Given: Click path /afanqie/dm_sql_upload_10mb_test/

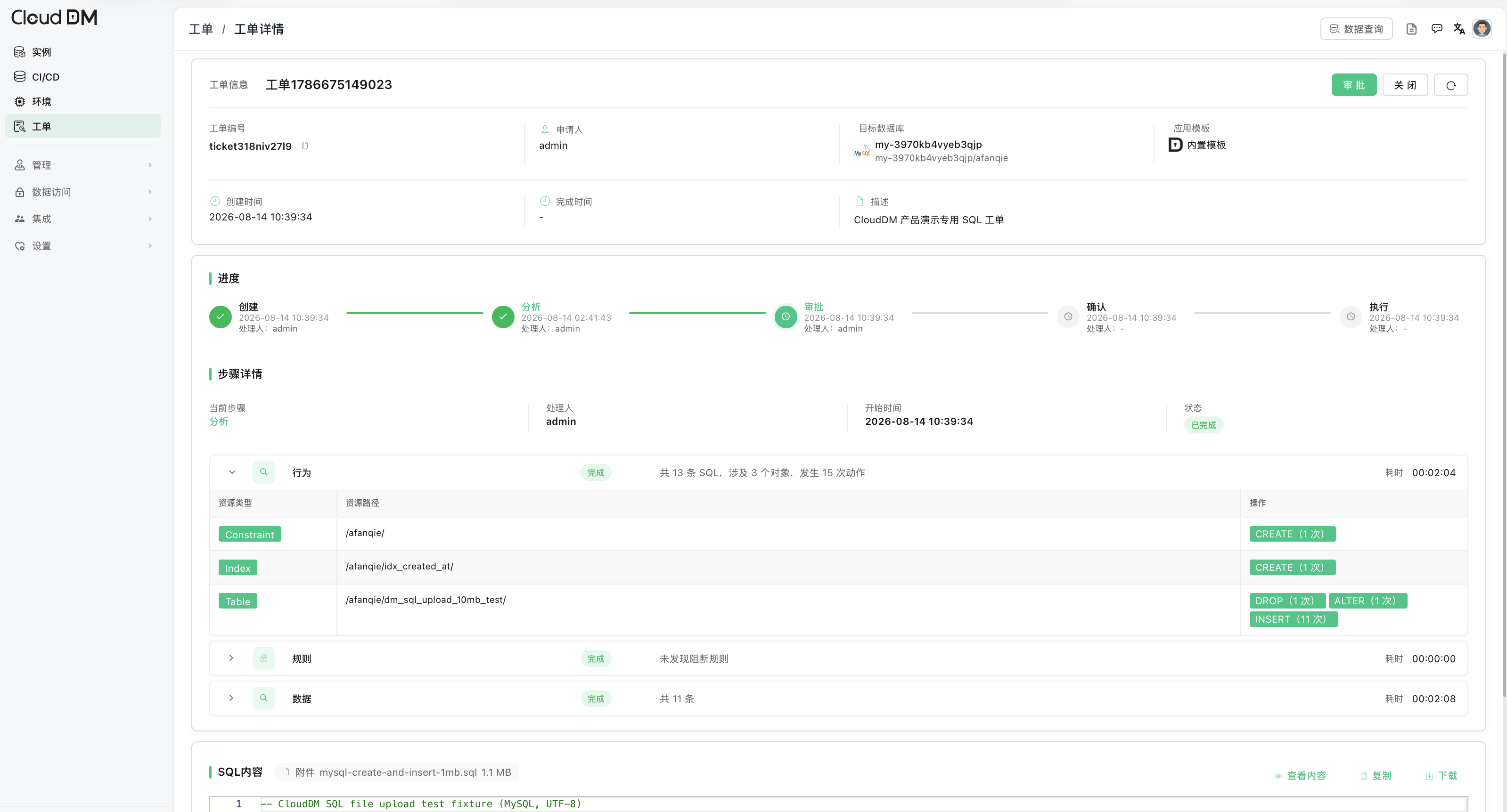Looking at the screenshot, I should tap(426, 600).
